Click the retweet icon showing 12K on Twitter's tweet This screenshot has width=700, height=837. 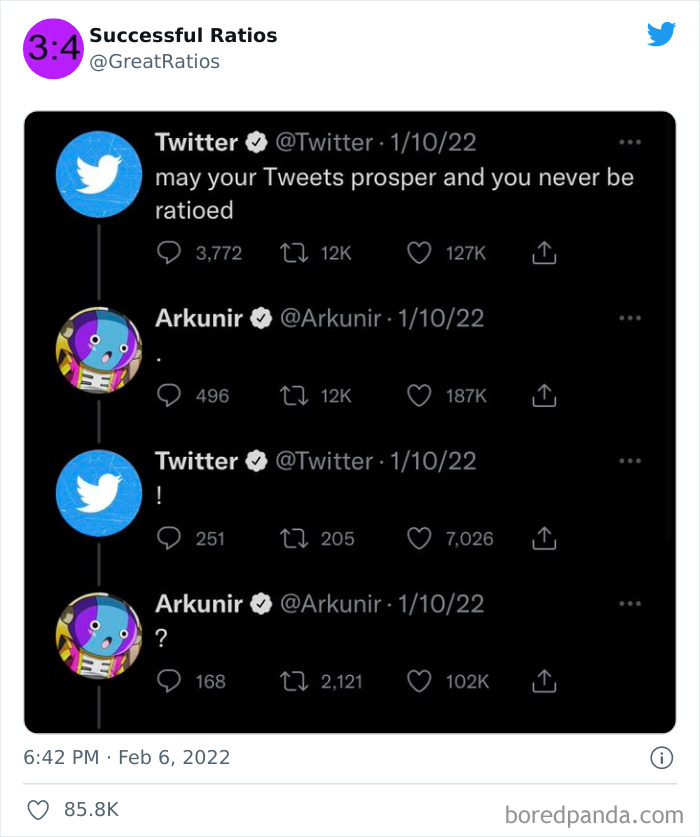point(294,252)
